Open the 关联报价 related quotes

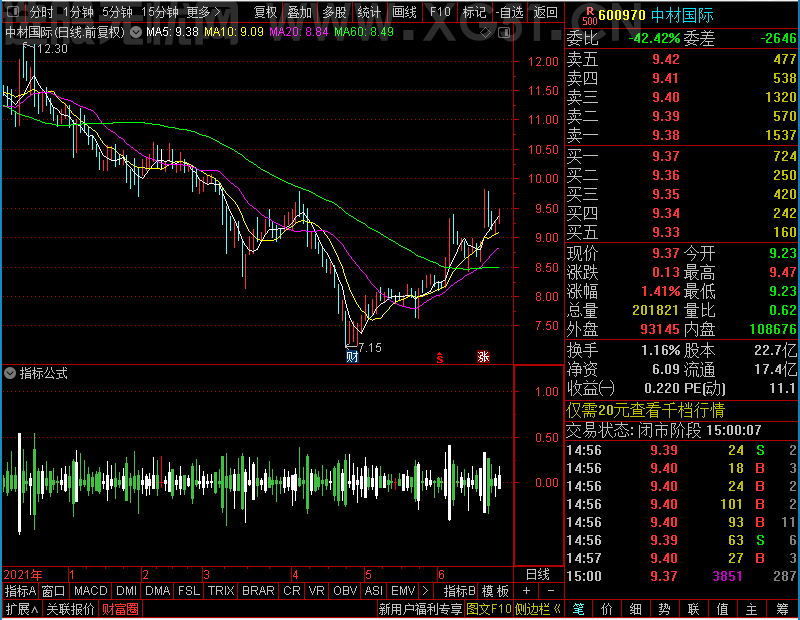(70, 609)
